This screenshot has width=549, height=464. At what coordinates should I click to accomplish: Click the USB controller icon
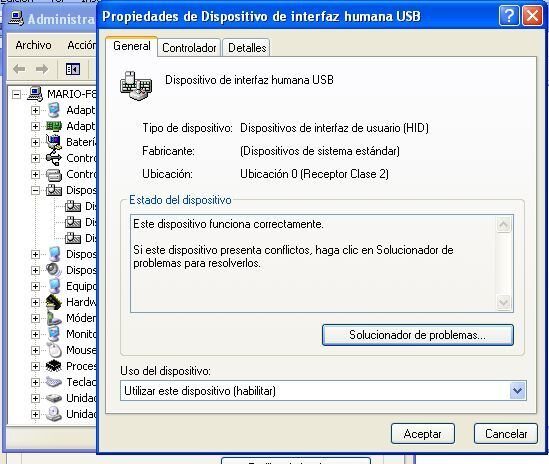click(x=54, y=158)
